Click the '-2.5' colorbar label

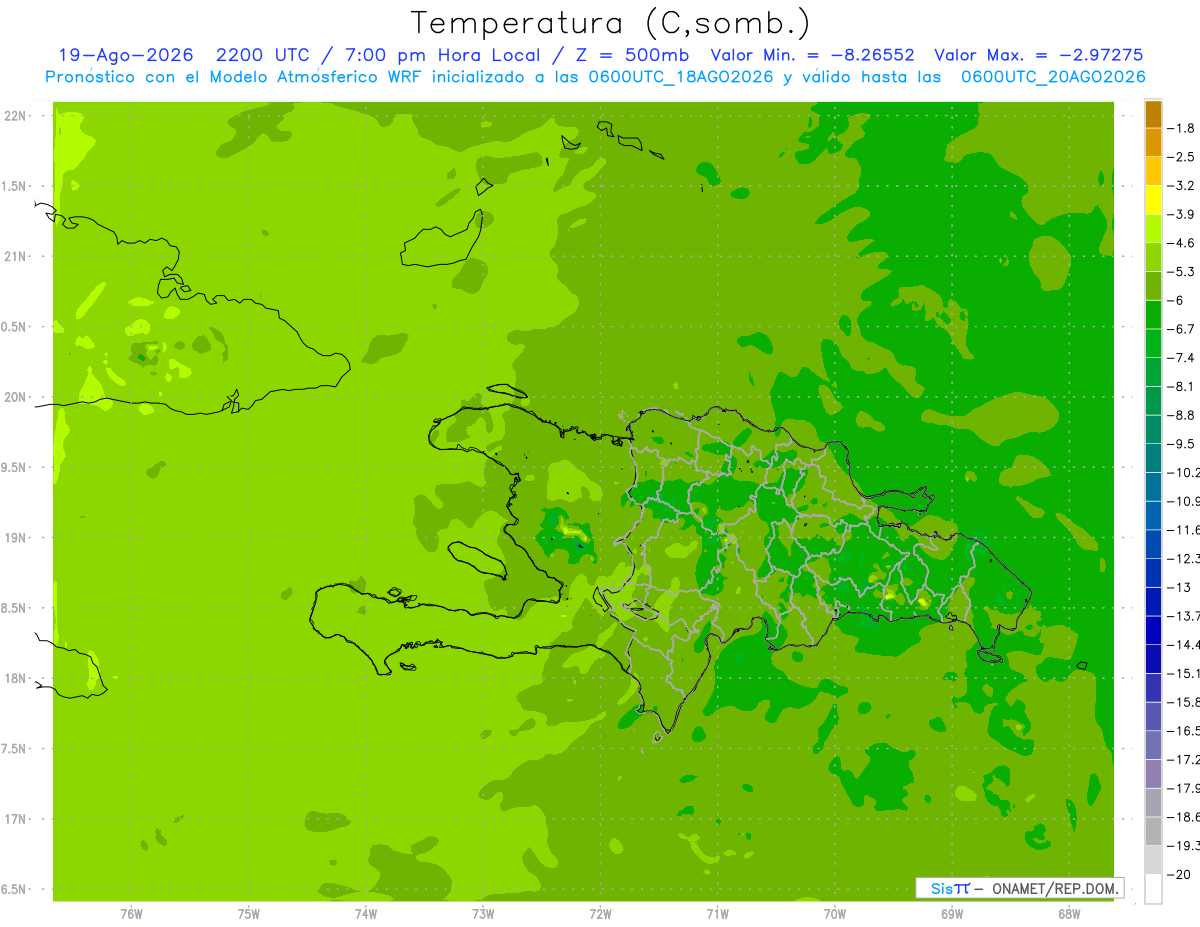1182,157
